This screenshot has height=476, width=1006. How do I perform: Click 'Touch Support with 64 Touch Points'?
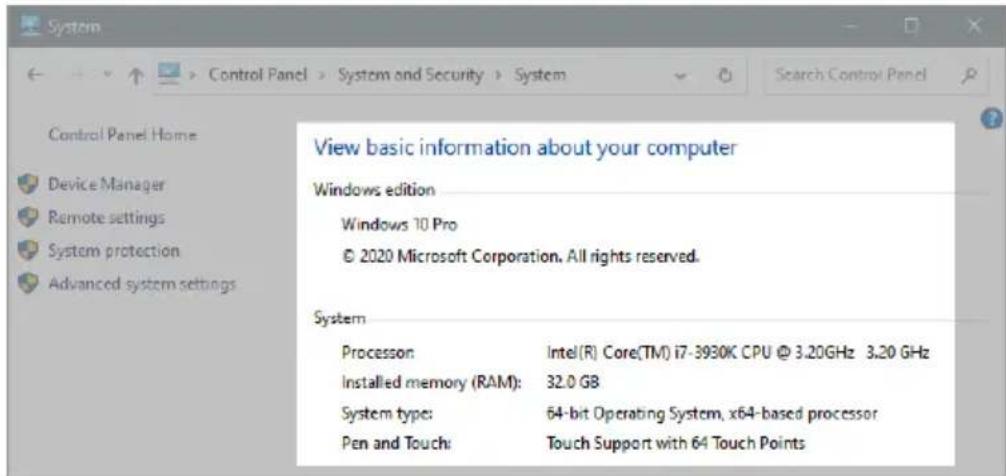[675, 444]
